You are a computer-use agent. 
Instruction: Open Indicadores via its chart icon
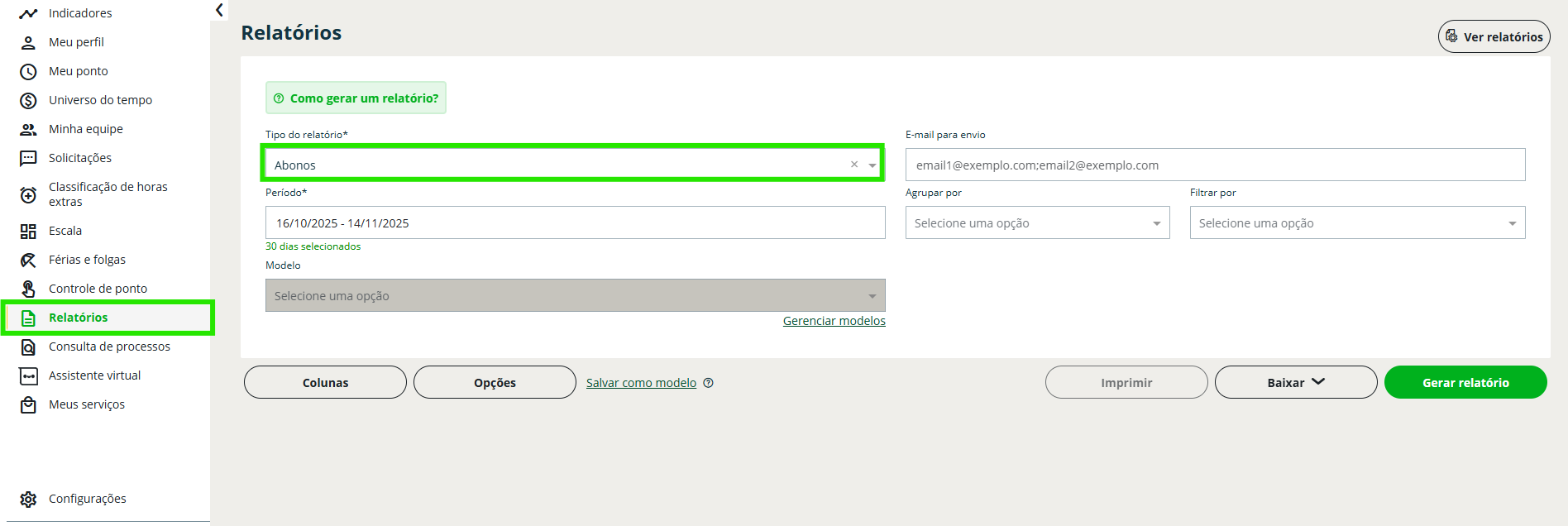[x=28, y=13]
